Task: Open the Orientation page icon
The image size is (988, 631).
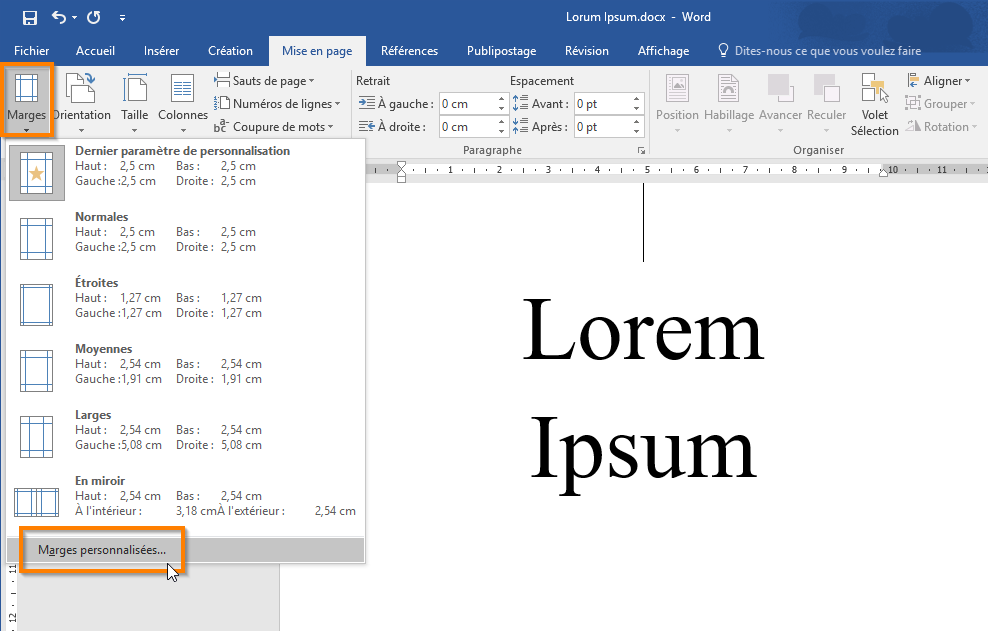Action: pyautogui.click(x=81, y=88)
